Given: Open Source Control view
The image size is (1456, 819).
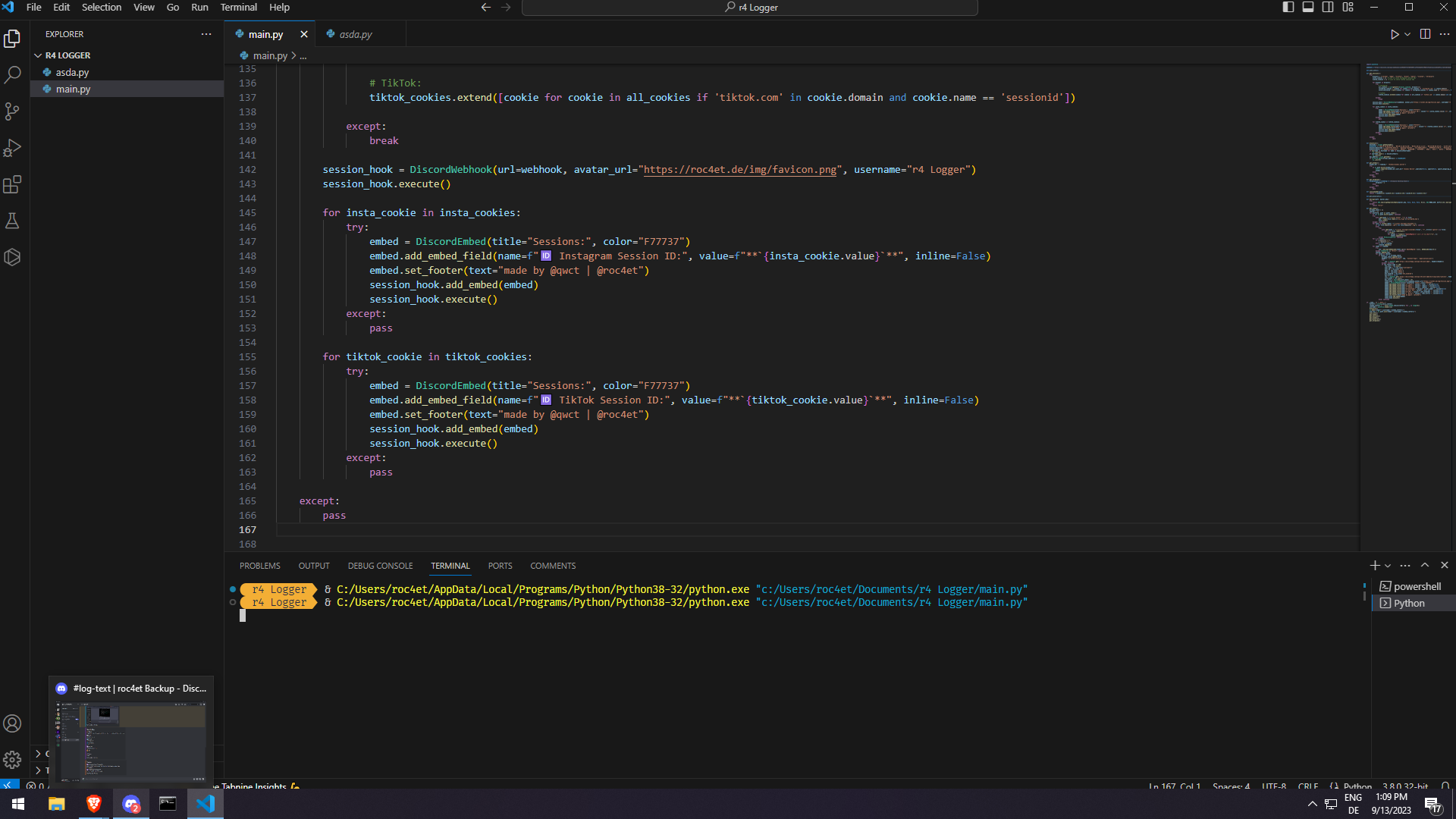Looking at the screenshot, I should [12, 111].
